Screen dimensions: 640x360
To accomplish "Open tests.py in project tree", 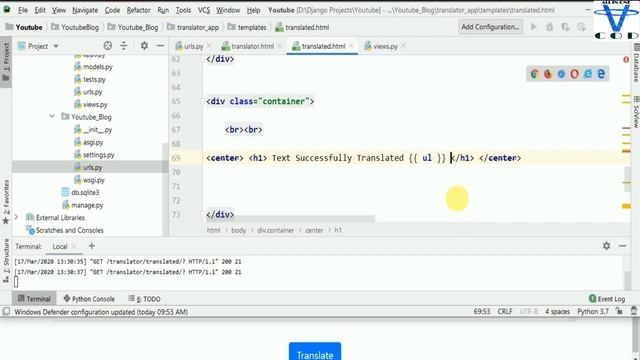I will click(90, 79).
